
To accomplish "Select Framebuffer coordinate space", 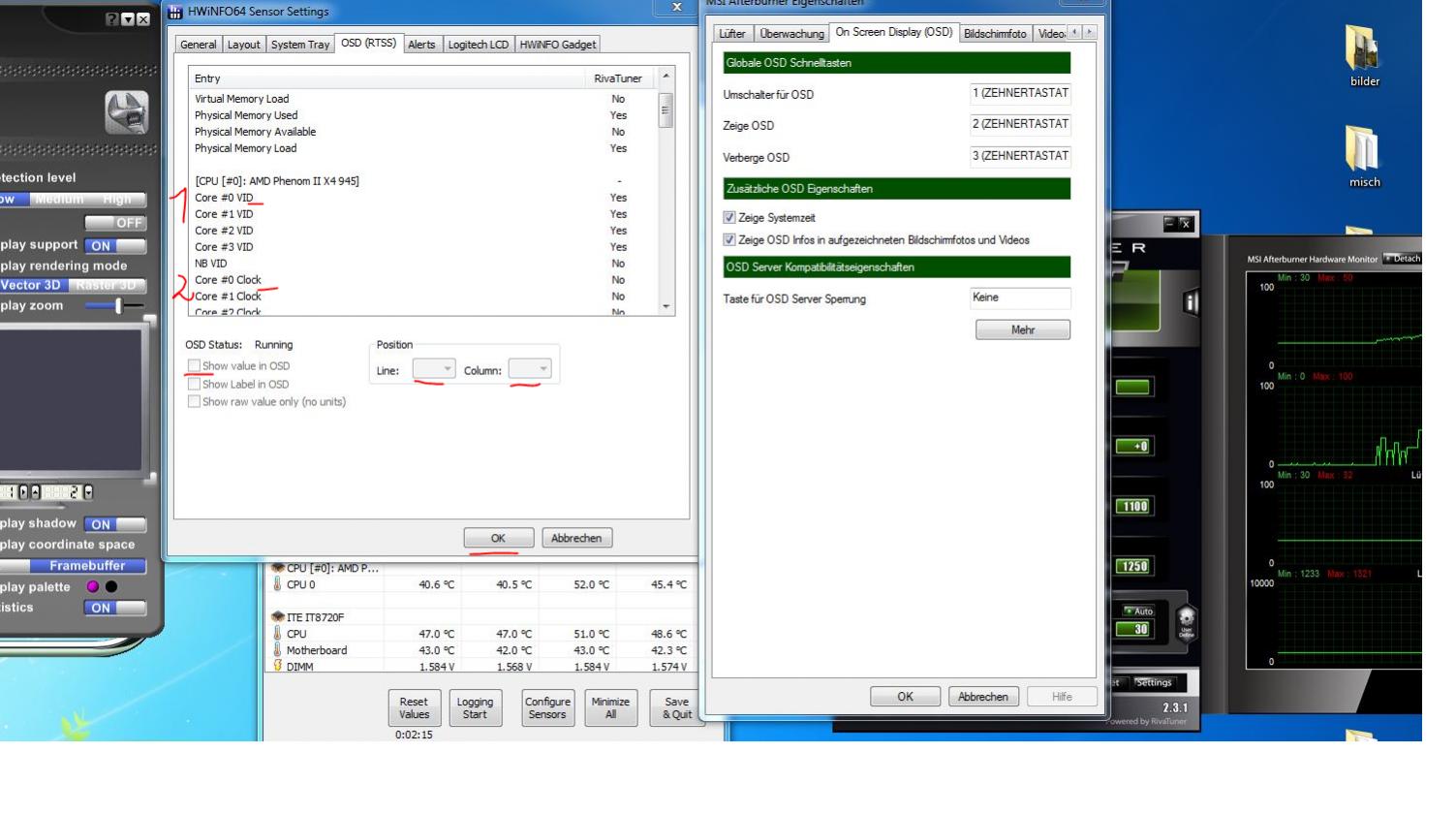I will coord(87,566).
